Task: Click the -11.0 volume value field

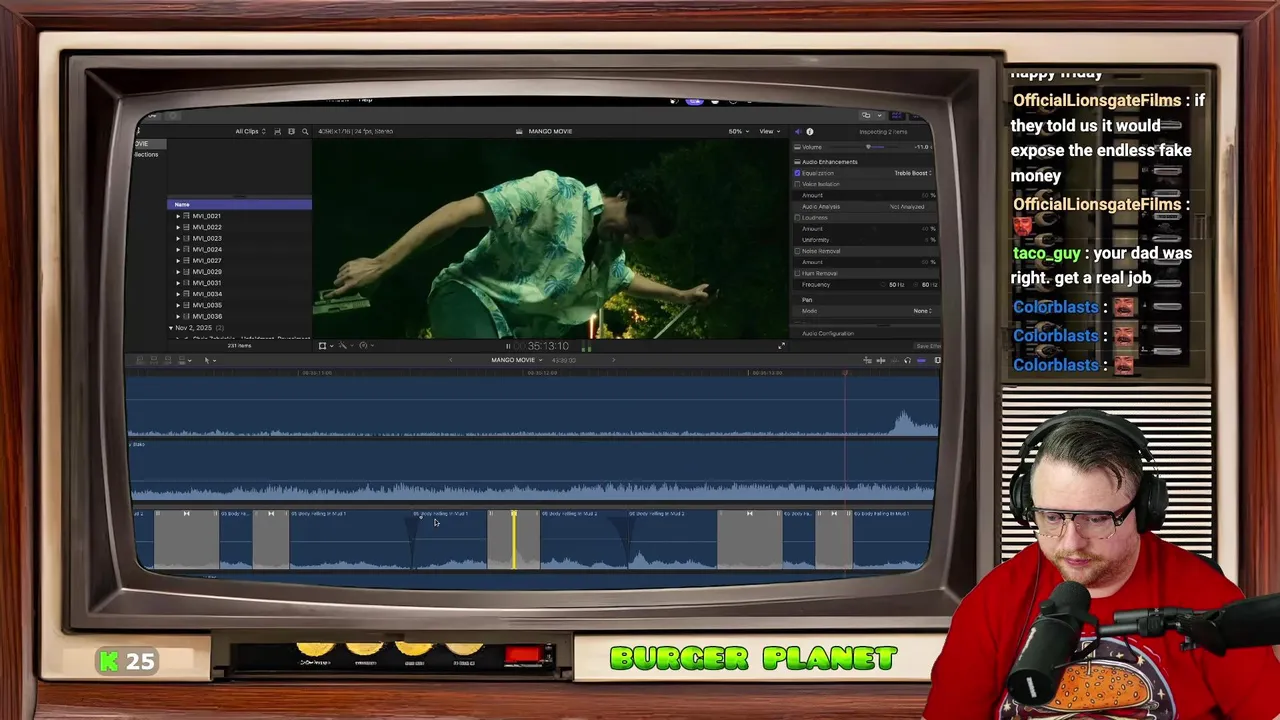Action: tap(922, 147)
